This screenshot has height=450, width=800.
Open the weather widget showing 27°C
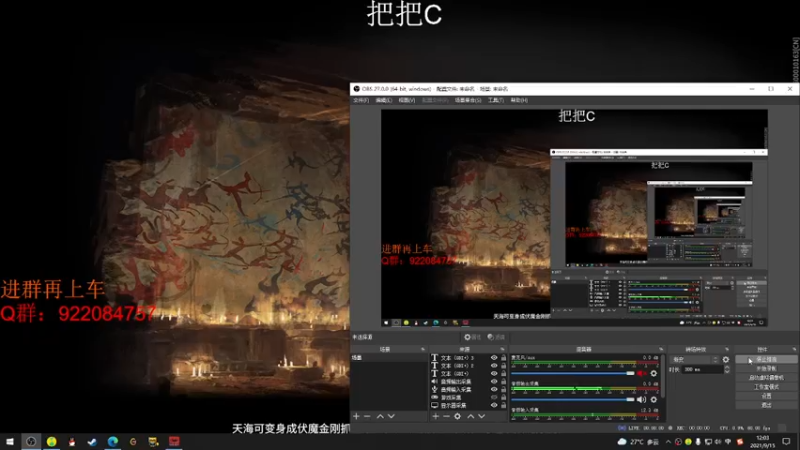point(637,442)
